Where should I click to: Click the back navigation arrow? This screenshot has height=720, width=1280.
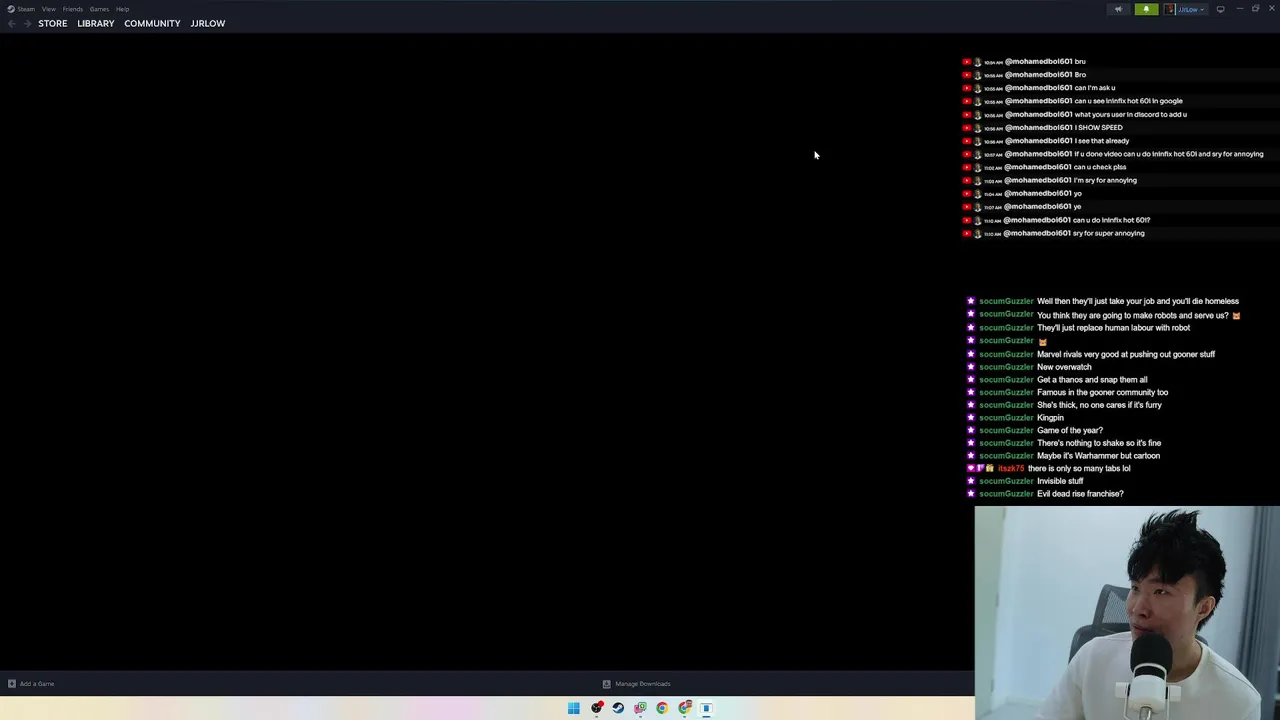[12, 23]
